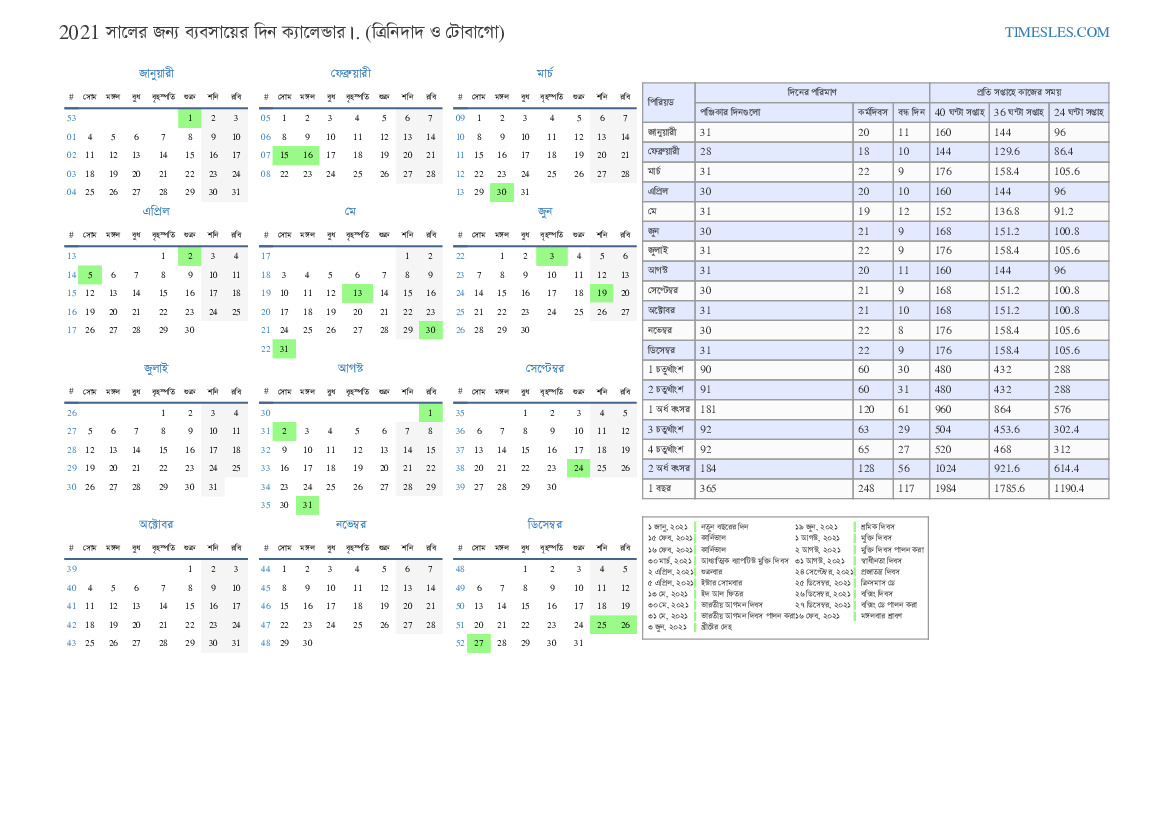Click highlighted September 24 date
Screen dimensions: 1169x827
[x=578, y=468]
